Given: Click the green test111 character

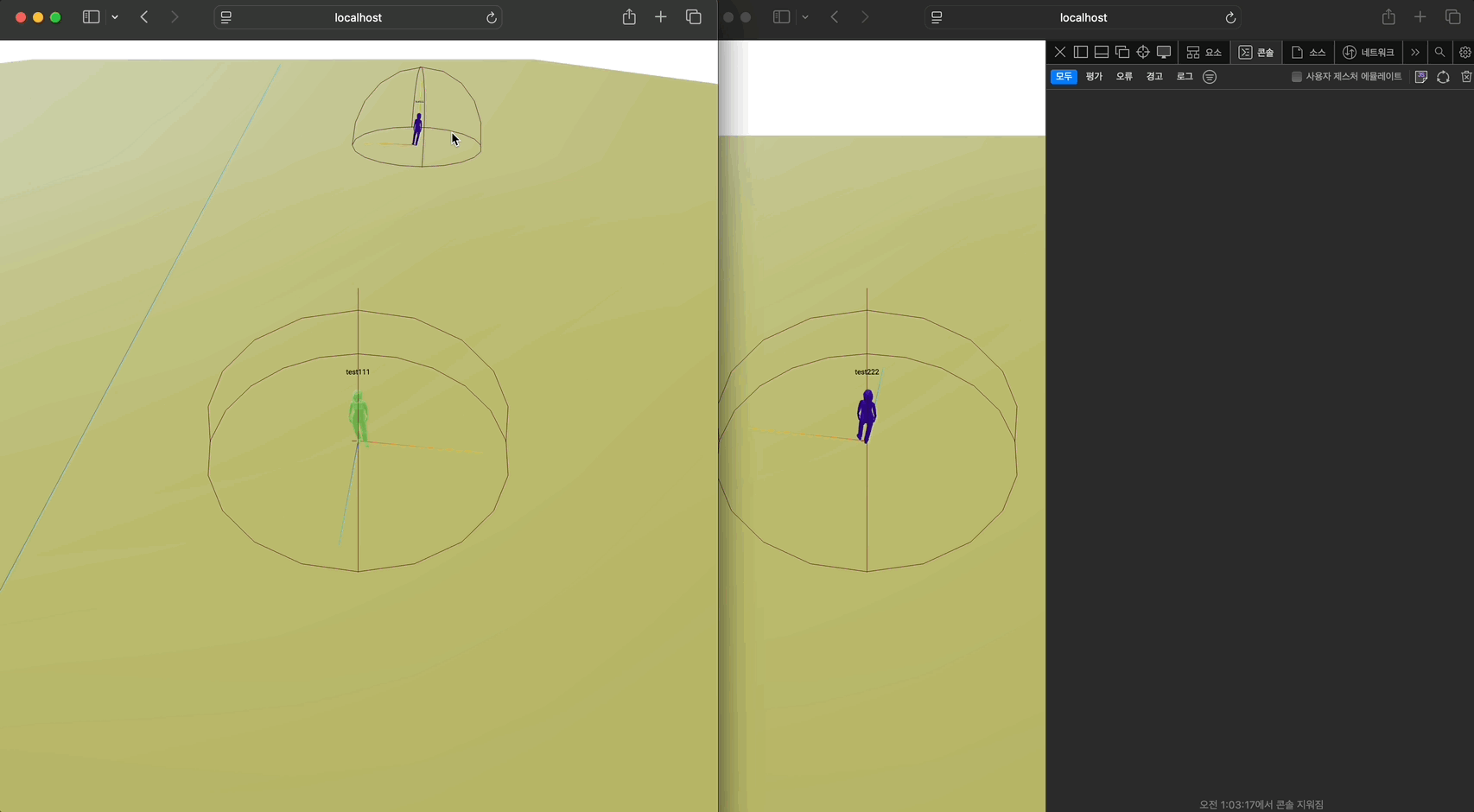Looking at the screenshot, I should [359, 419].
